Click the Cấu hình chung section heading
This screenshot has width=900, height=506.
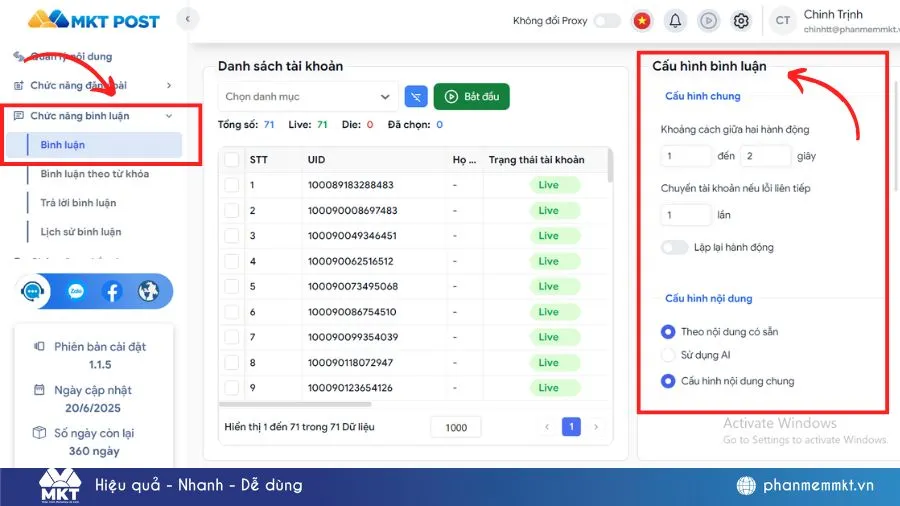pos(703,96)
